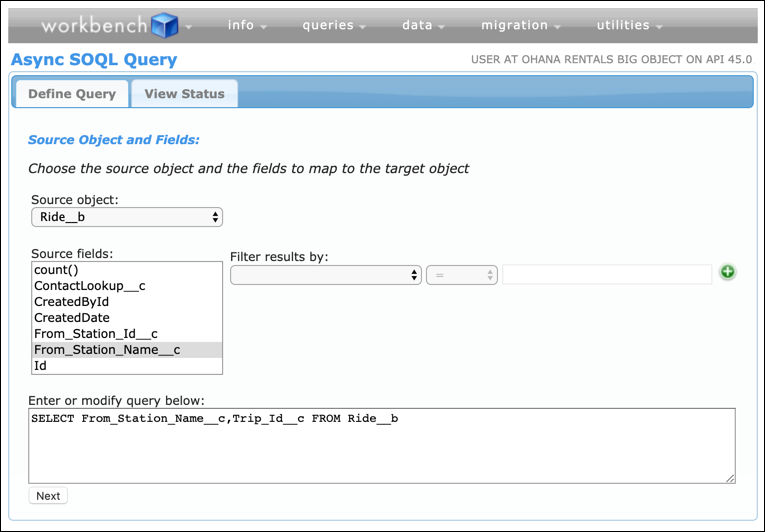The height and width of the screenshot is (532, 765).
Task: Click the query text area resize handle
Action: point(730,479)
